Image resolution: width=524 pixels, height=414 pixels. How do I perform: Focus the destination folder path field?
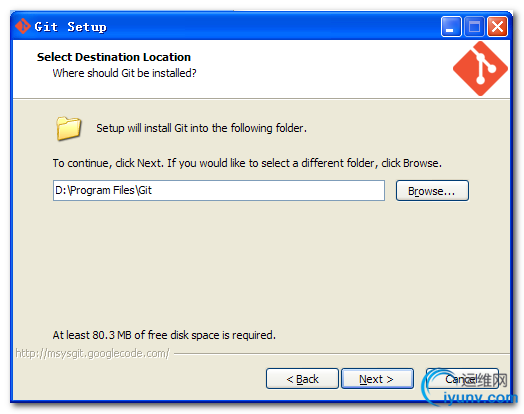click(x=219, y=190)
